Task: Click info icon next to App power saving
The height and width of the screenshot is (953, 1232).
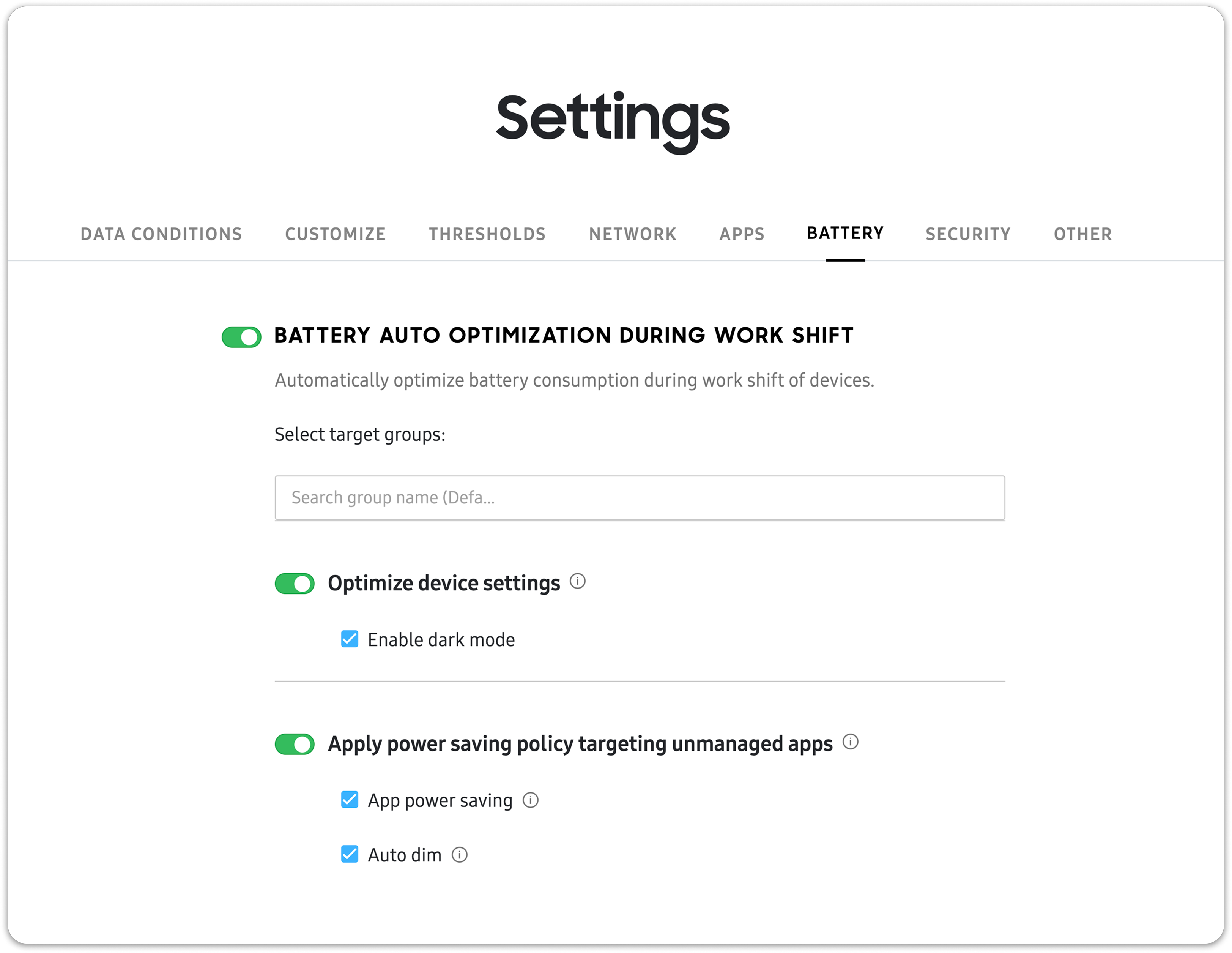Action: [531, 800]
